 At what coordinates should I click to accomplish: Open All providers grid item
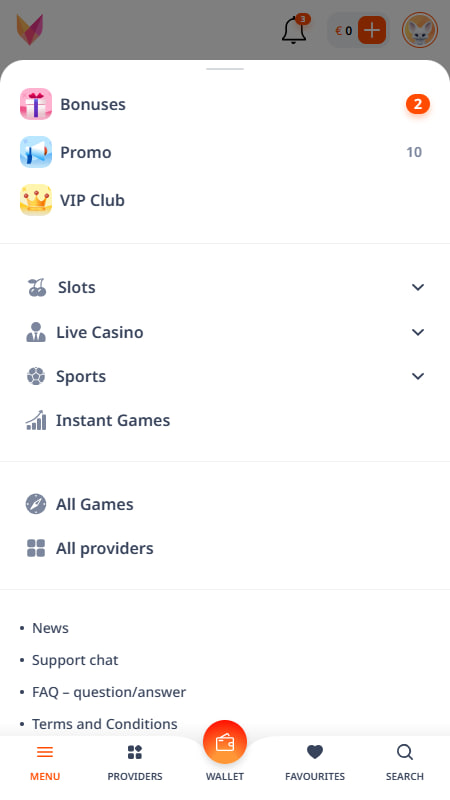pos(224,548)
